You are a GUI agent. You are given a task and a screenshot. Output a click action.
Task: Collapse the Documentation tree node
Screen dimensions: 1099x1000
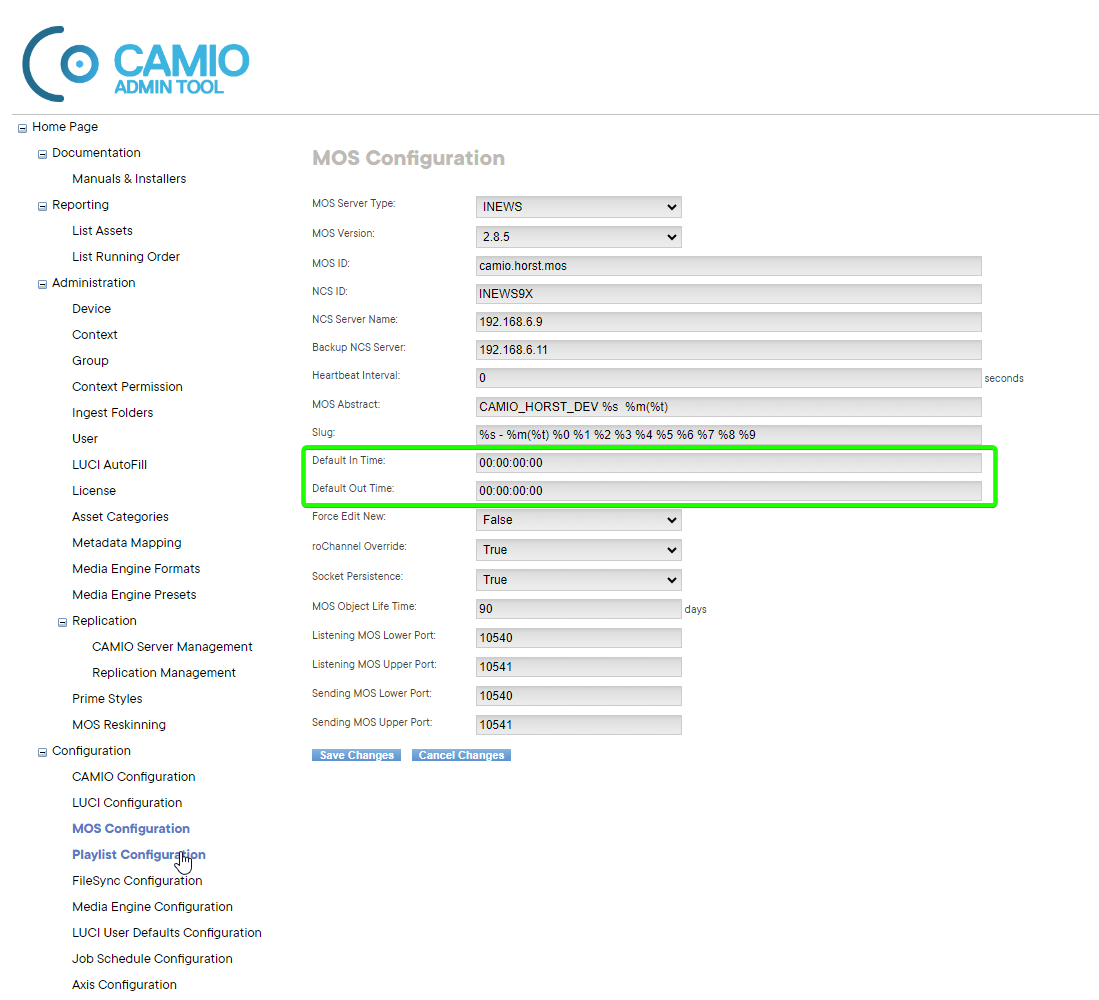[x=42, y=154]
